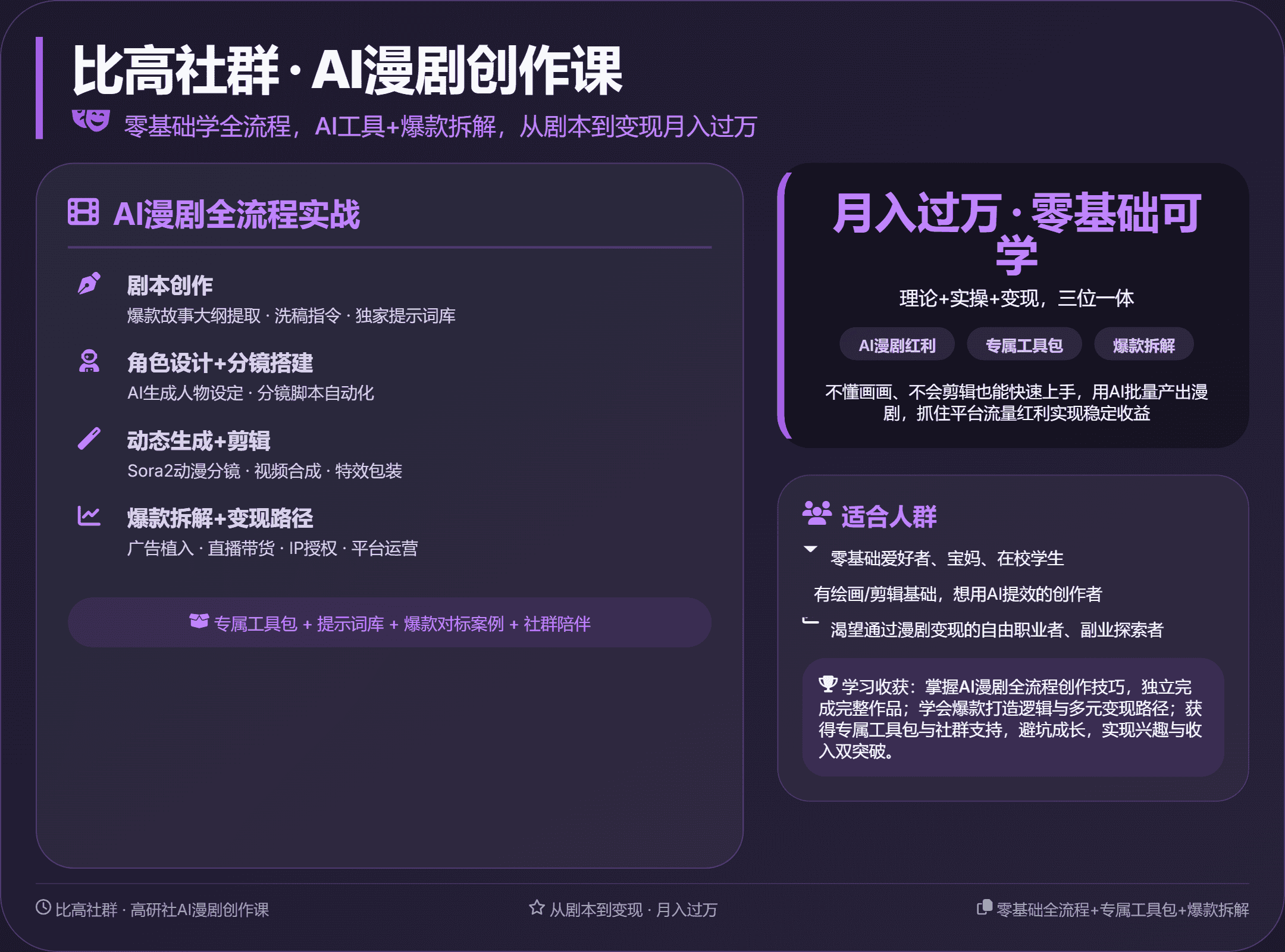1285x952 pixels.
Task: Click the theater masks icon beside the subtitle
Action: click(x=91, y=120)
